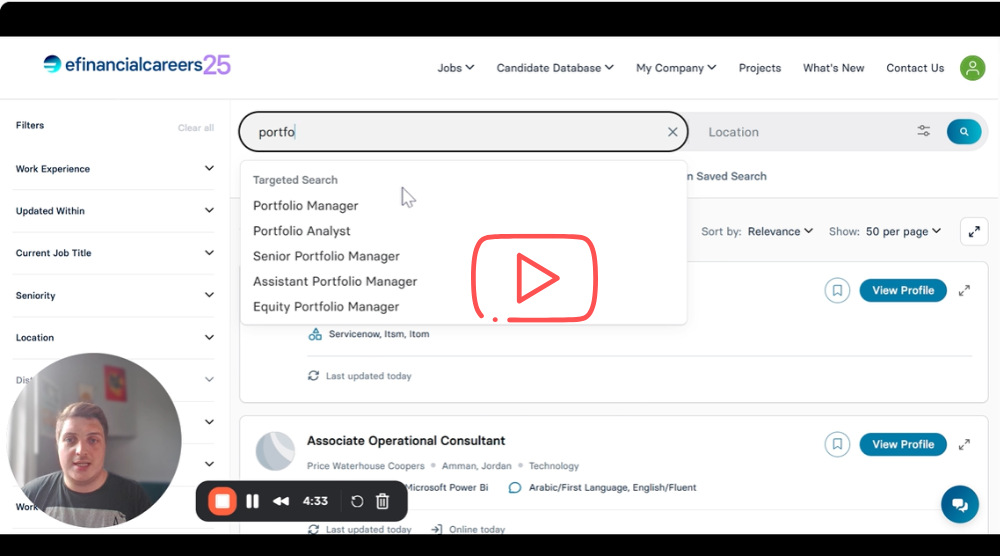This screenshot has width=1000, height=556.
Task: Expand the Work Experience filter
Action: click(x=115, y=168)
